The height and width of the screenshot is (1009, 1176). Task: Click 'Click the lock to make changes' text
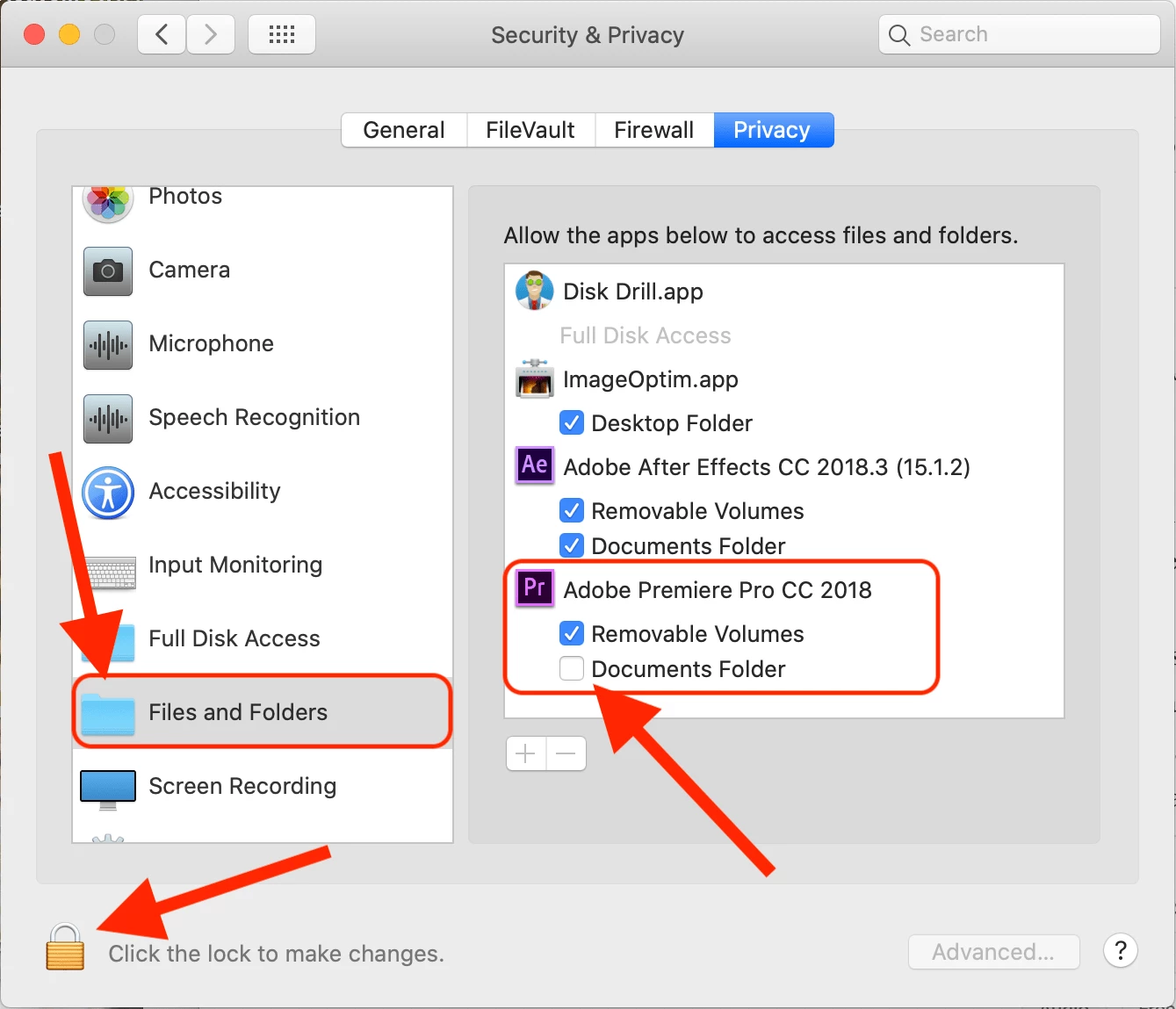(277, 954)
